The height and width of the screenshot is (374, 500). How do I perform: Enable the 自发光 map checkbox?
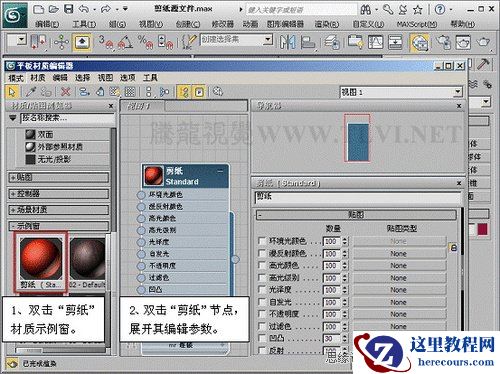[262, 302]
